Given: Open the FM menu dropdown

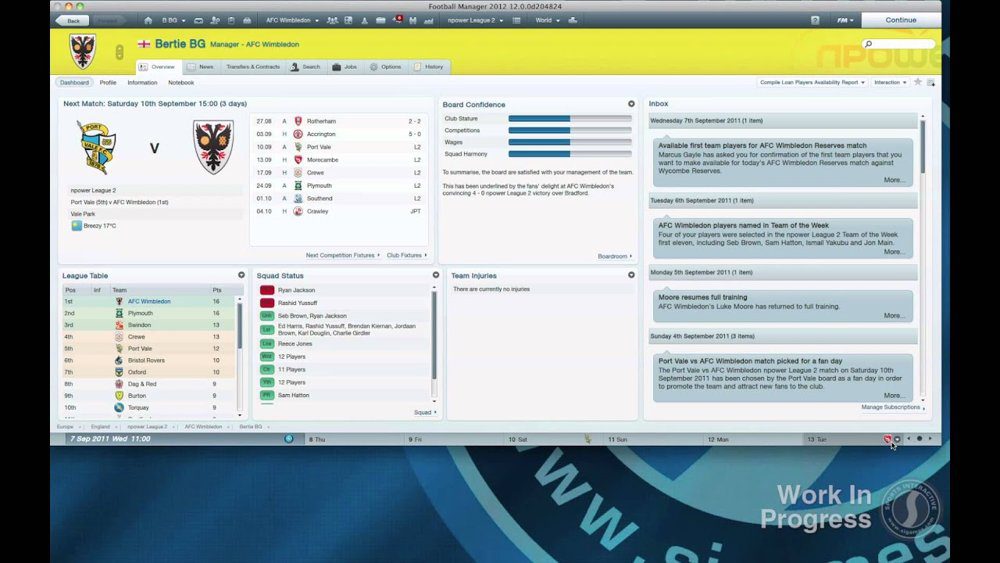Looking at the screenshot, I should [844, 20].
